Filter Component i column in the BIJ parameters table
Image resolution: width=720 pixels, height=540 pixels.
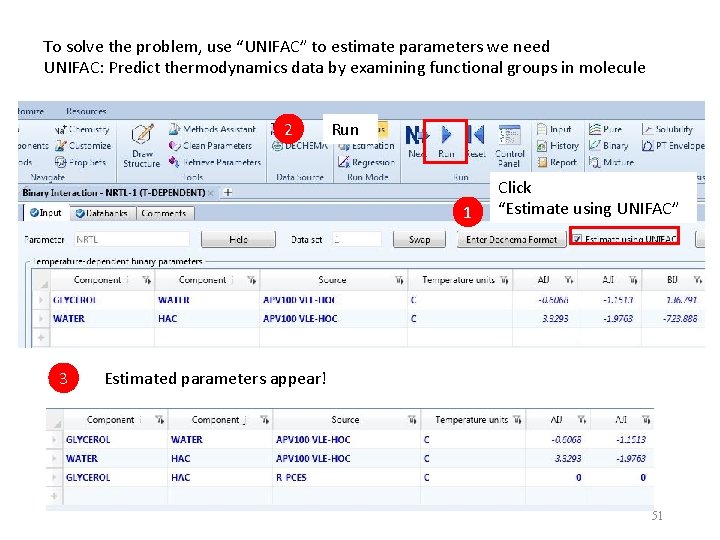point(147,280)
